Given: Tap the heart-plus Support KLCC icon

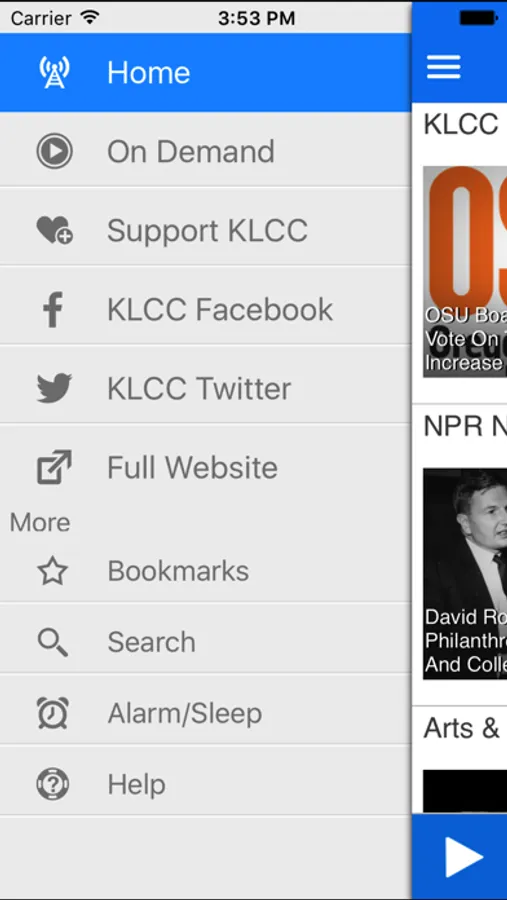Looking at the screenshot, I should [54, 230].
